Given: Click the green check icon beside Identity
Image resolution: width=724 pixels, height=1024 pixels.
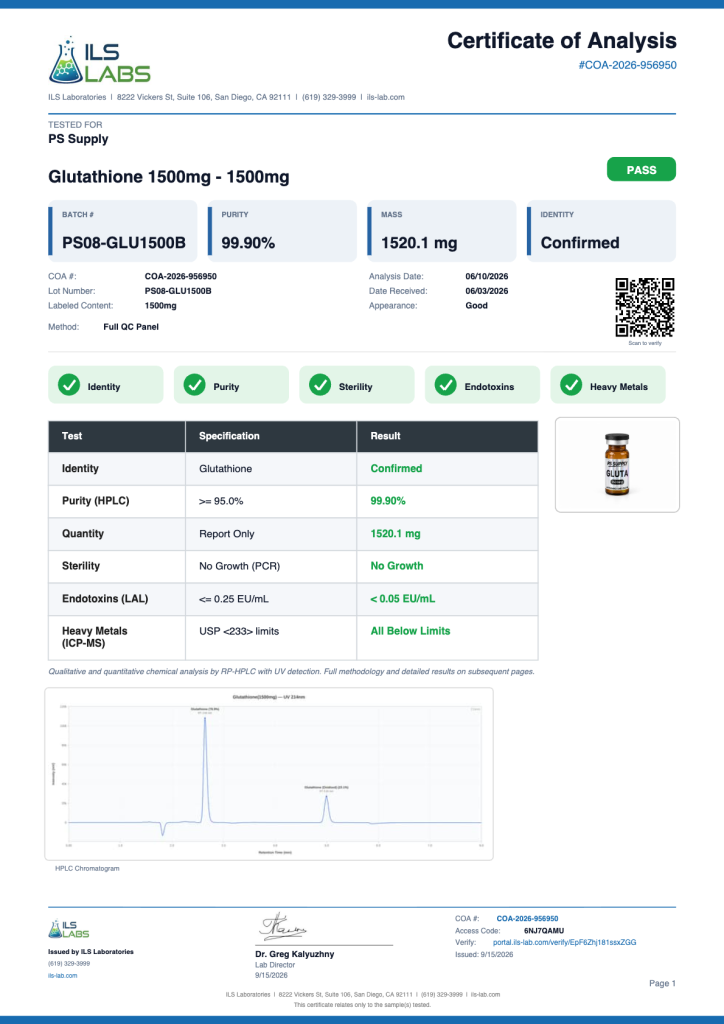Looking at the screenshot, I should pos(69,385).
